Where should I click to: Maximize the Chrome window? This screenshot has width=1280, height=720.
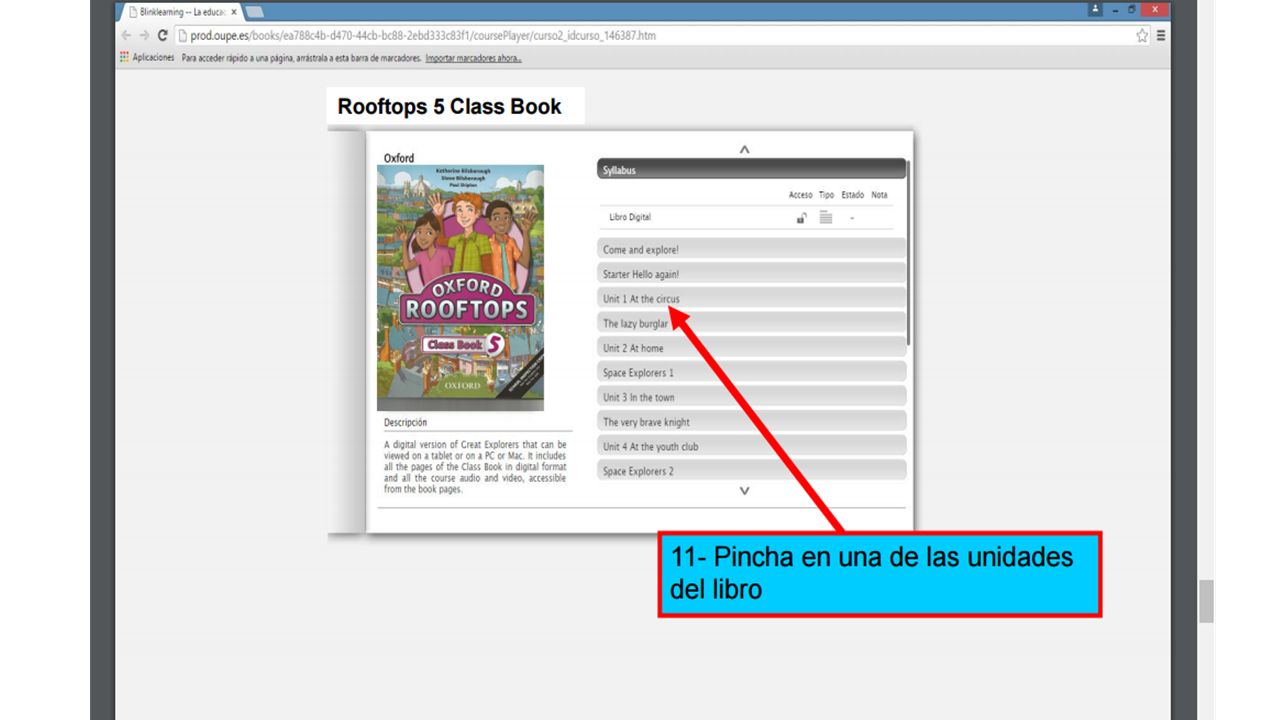1132,9
